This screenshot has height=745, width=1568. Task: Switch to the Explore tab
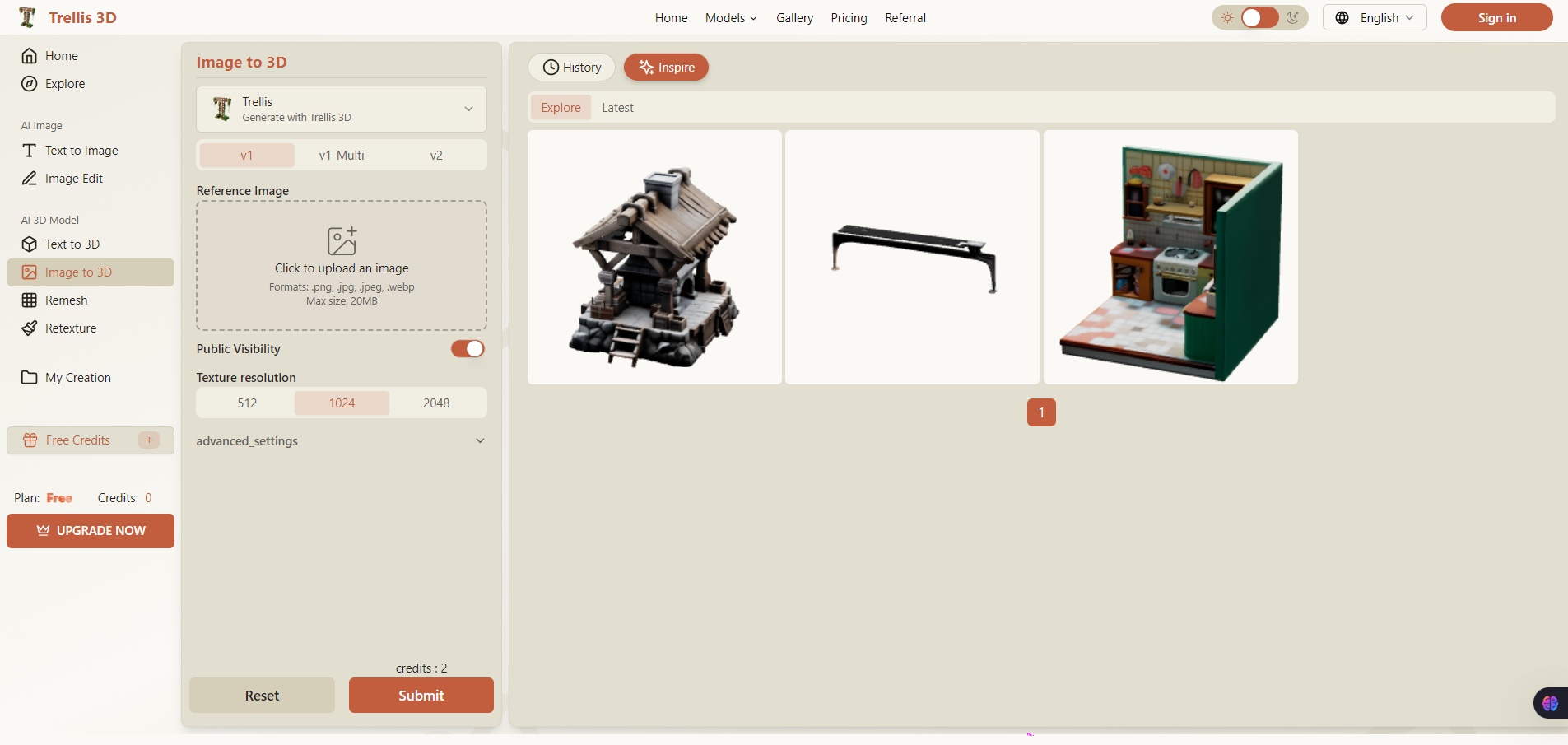pyautogui.click(x=561, y=108)
